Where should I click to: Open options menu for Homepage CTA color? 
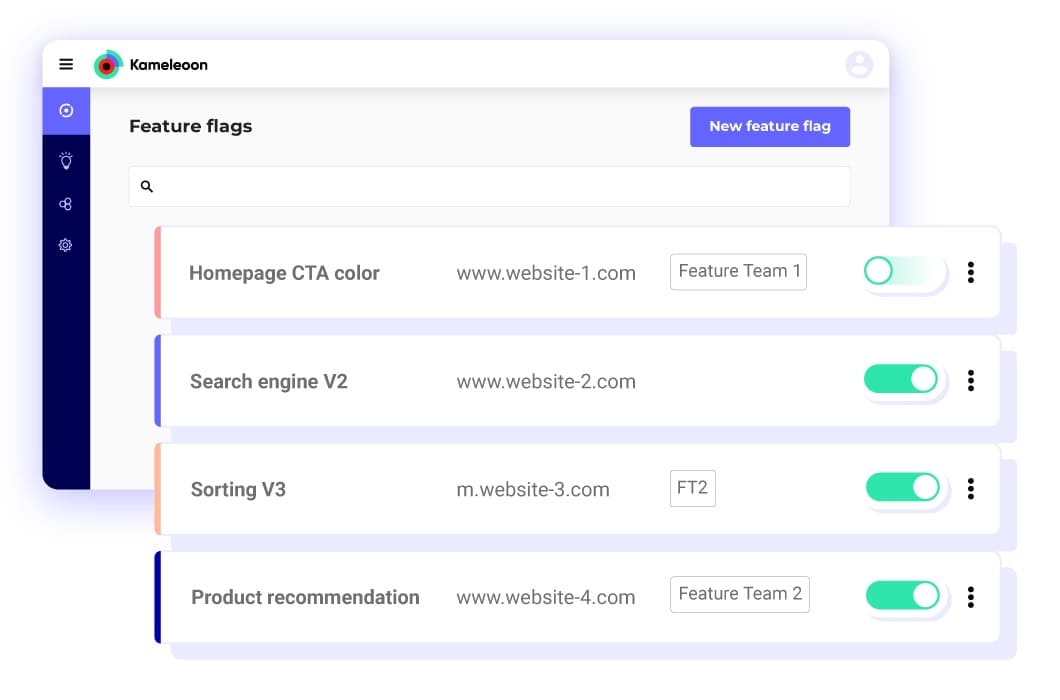click(971, 272)
